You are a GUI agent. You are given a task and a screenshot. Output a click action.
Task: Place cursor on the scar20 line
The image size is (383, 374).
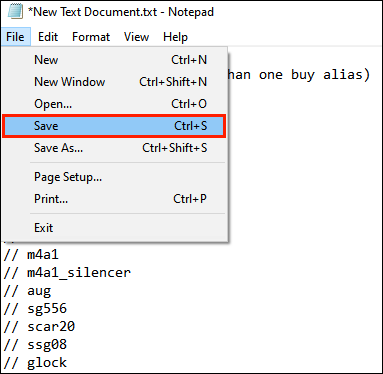pos(39,326)
